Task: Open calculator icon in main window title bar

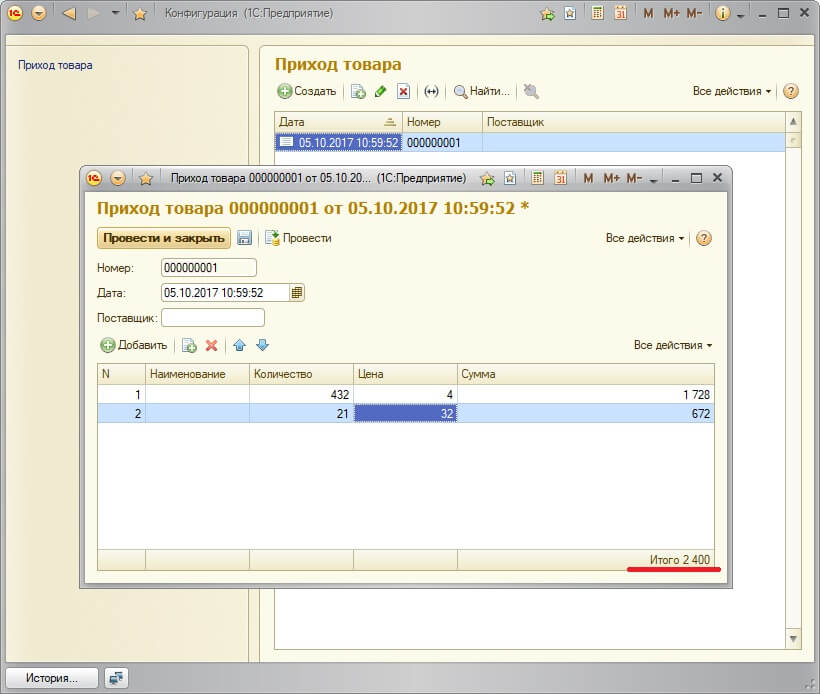Action: coord(597,13)
